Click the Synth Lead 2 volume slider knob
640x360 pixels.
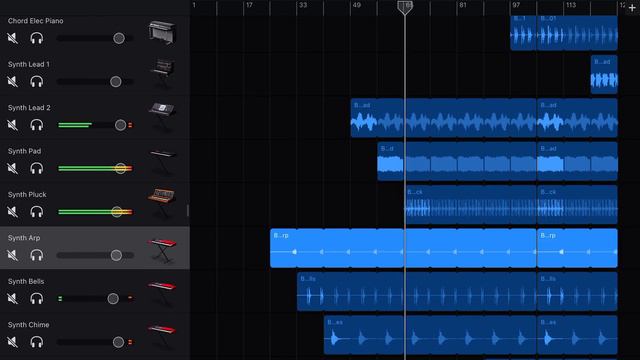[120, 125]
